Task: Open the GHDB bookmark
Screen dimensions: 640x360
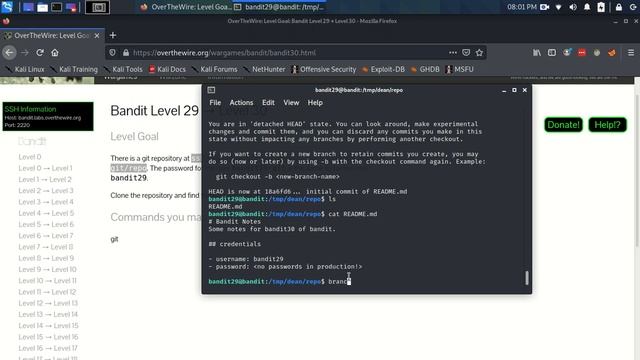Action: pyautogui.click(x=425, y=69)
